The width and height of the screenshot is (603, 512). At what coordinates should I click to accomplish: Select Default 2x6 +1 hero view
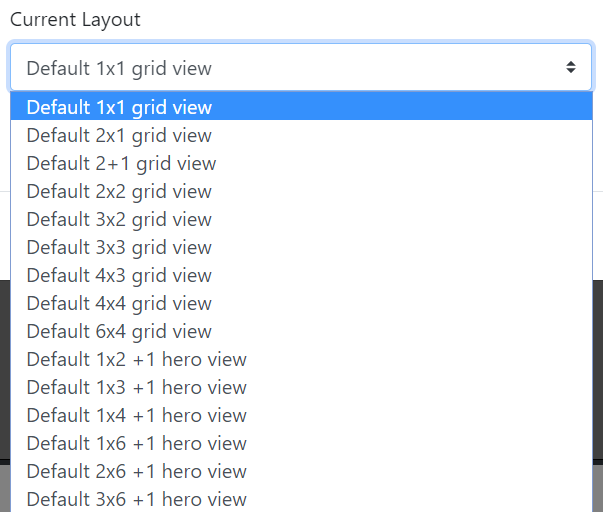click(137, 471)
